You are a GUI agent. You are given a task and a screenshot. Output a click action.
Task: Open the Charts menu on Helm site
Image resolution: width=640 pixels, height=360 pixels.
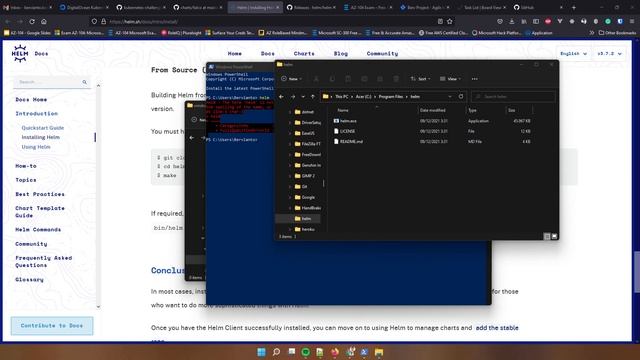[x=304, y=53]
